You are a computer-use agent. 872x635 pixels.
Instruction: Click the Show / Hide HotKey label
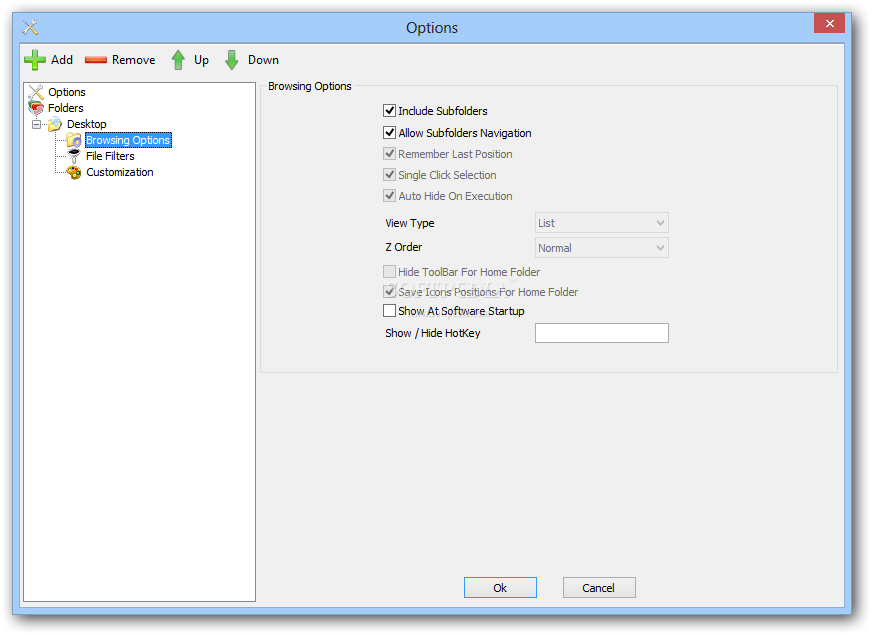tap(433, 333)
